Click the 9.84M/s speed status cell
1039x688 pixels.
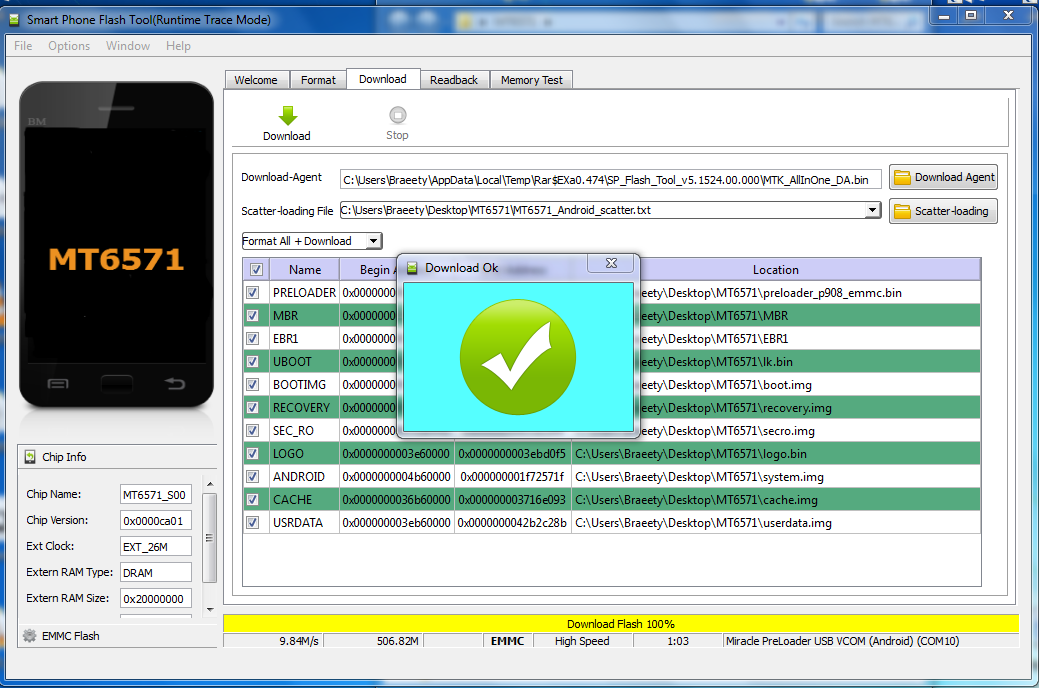click(x=273, y=641)
